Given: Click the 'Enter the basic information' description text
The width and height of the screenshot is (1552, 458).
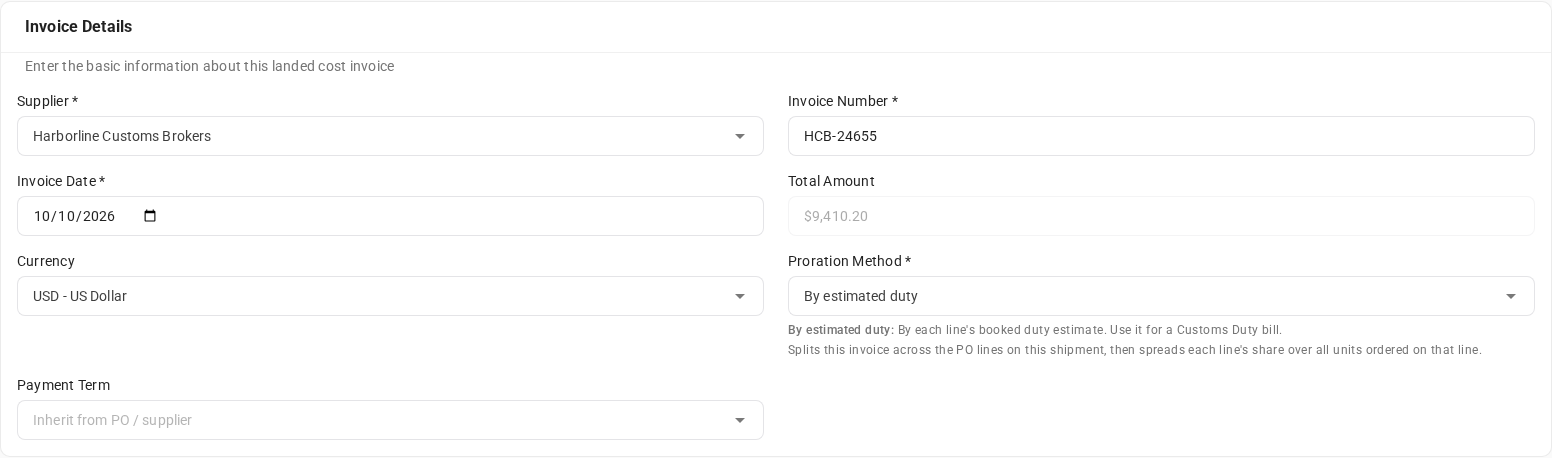Looking at the screenshot, I should 209,66.
